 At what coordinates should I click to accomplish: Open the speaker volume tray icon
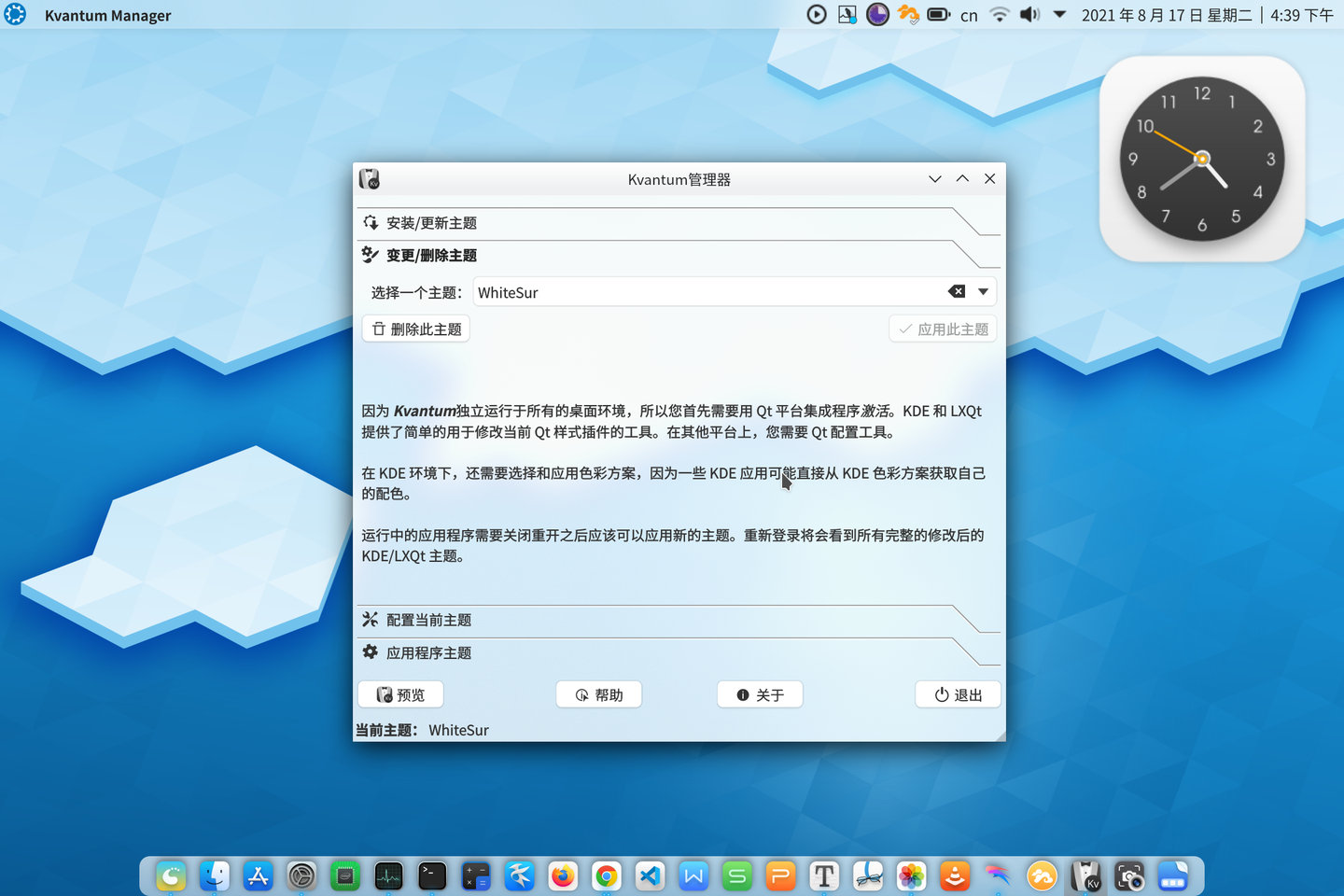pyautogui.click(x=1029, y=14)
